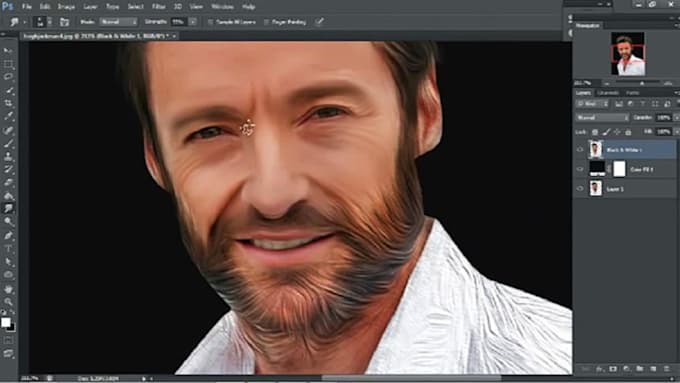Toggle adjustment layer filter icon
The image size is (680, 383).
[631, 104]
